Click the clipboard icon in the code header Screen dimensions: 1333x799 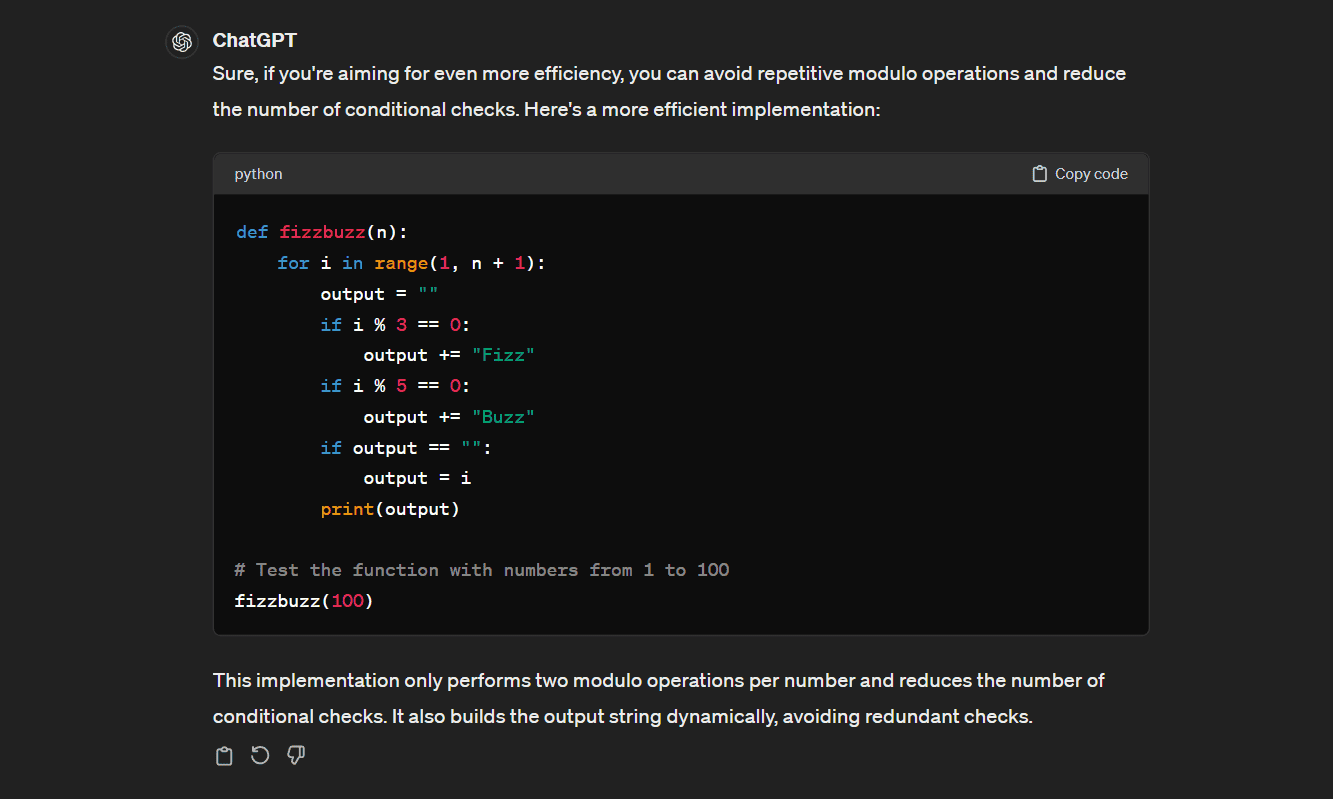click(1040, 174)
